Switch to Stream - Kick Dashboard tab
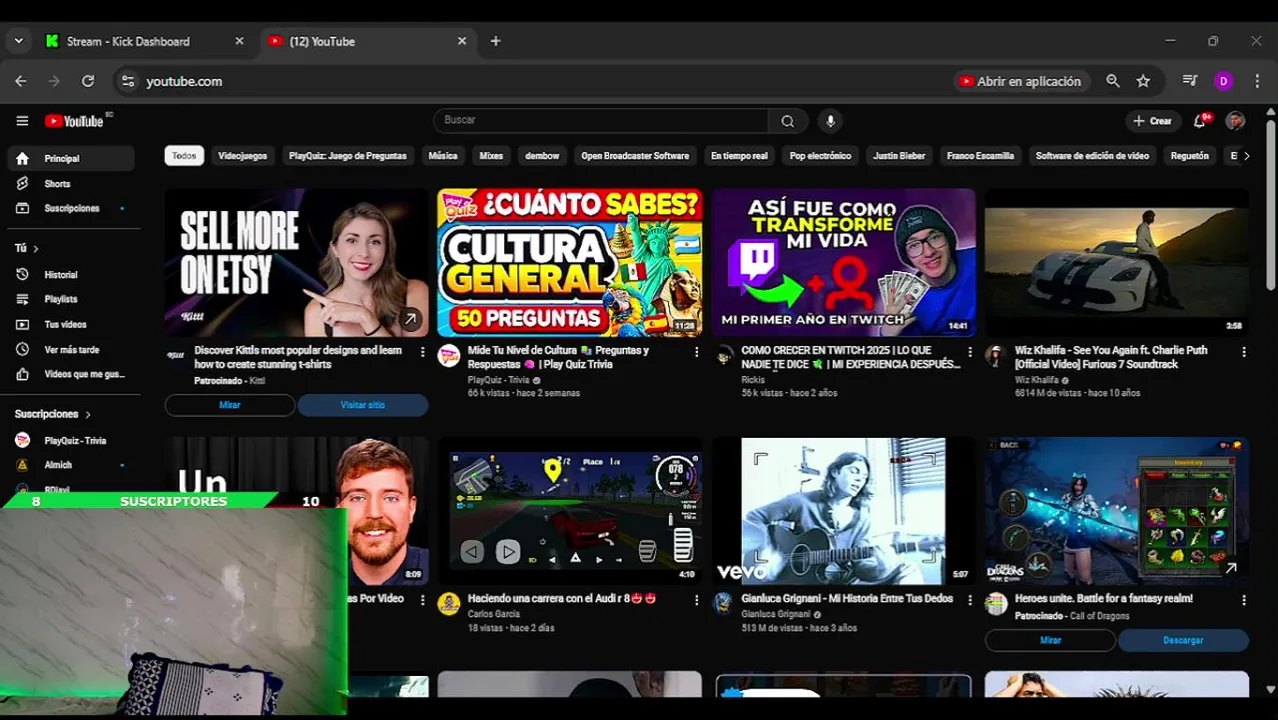The image size is (1278, 720). point(145,41)
